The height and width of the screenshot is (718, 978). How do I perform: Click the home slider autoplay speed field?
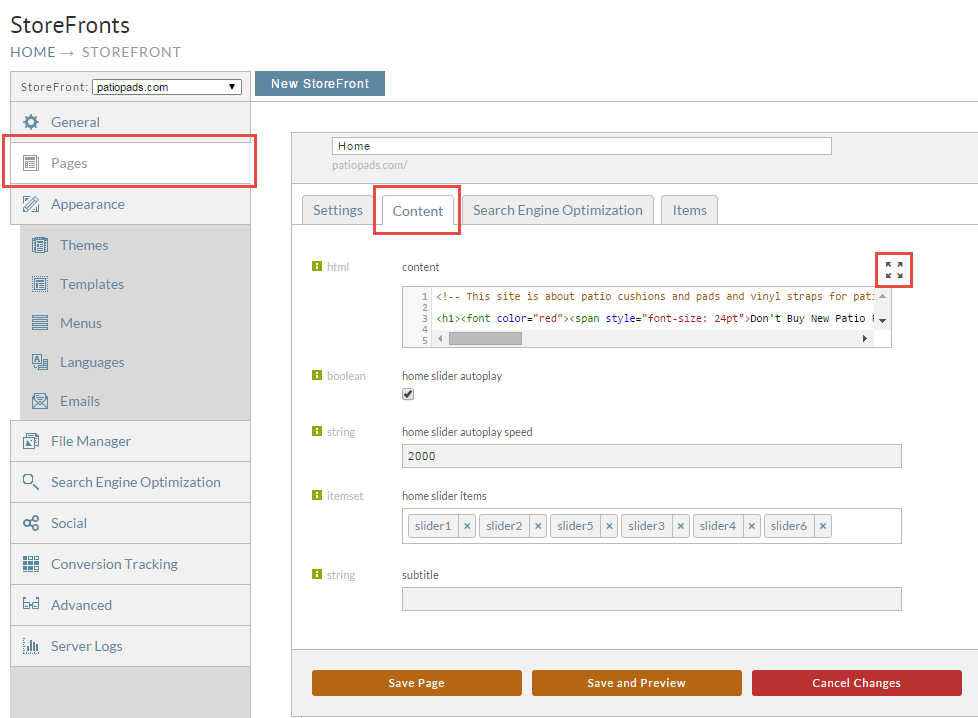(x=651, y=456)
